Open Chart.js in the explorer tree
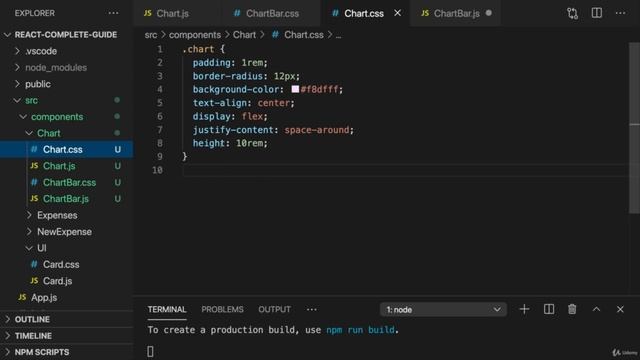Screen dimensions: 640x360 (x=66, y=166)
